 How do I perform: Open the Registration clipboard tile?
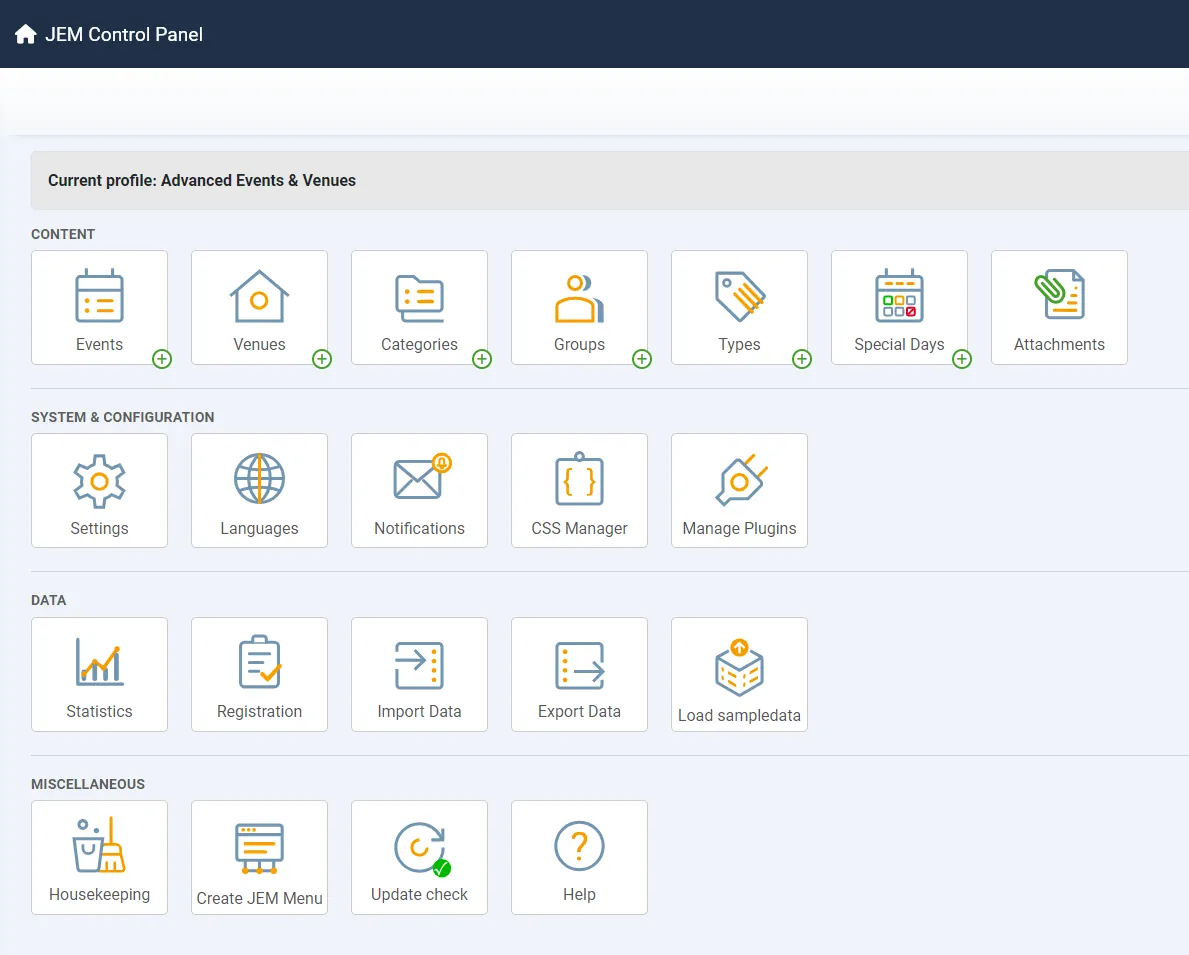[259, 674]
